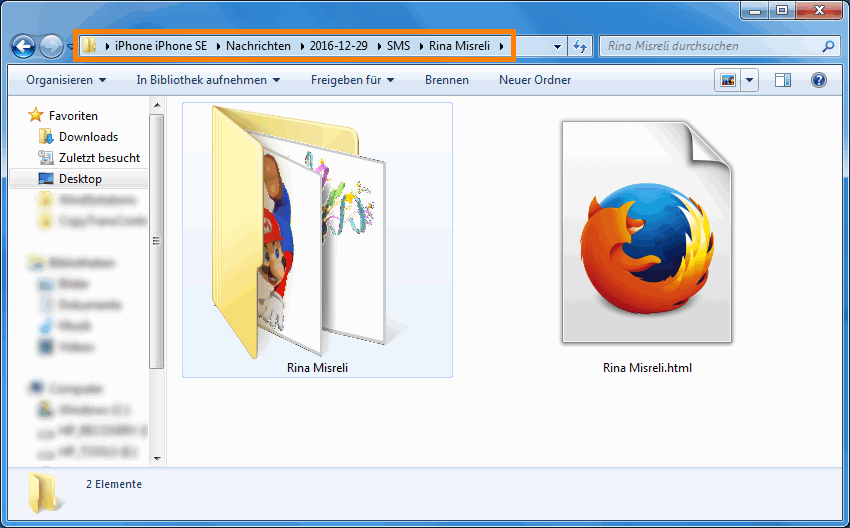
Task: Click the sidebar vertical scrollbar thumb
Action: pos(157,241)
